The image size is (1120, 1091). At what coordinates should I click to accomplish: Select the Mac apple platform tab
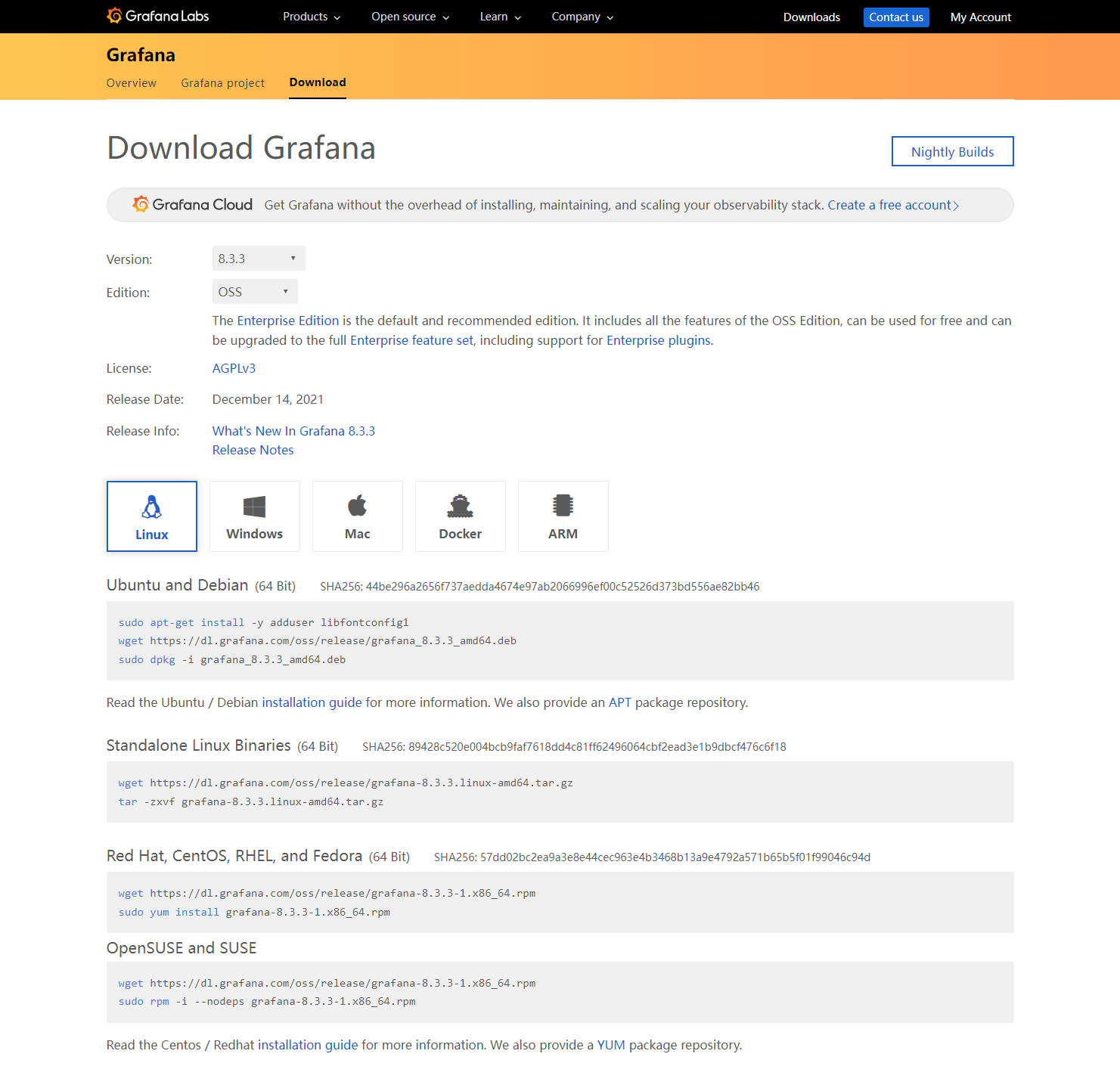coord(358,516)
